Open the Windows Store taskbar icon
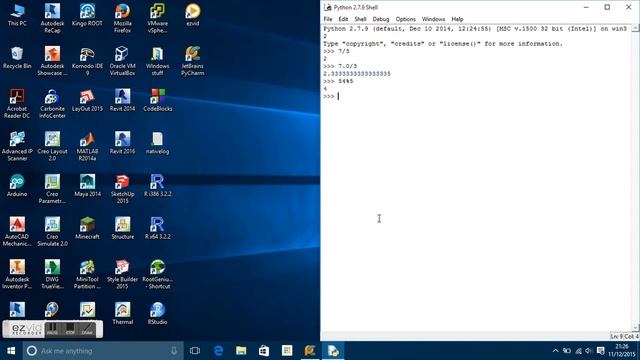Viewport: 640px width, 360px height. [x=264, y=351]
